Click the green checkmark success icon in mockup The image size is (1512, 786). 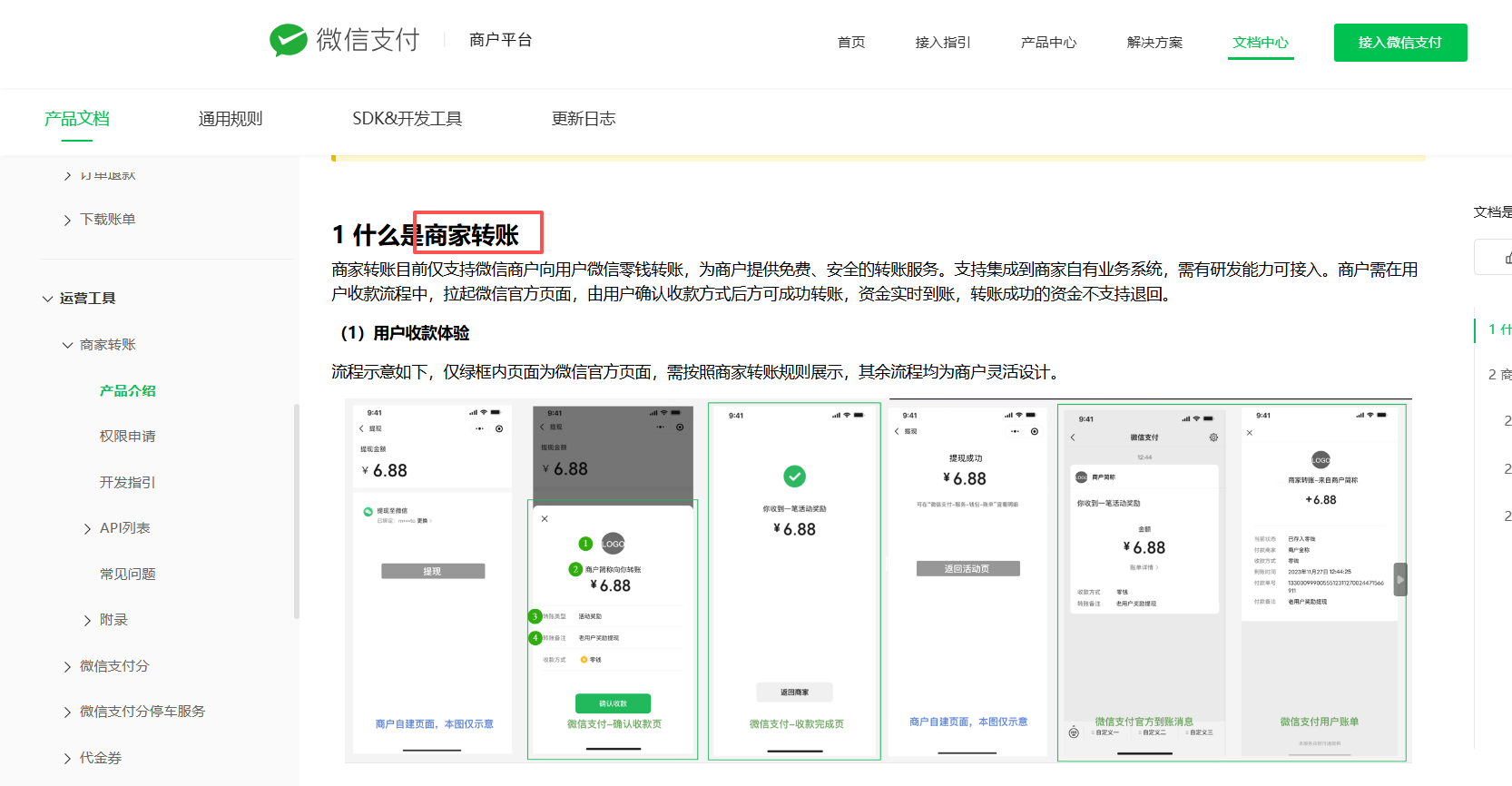point(794,477)
